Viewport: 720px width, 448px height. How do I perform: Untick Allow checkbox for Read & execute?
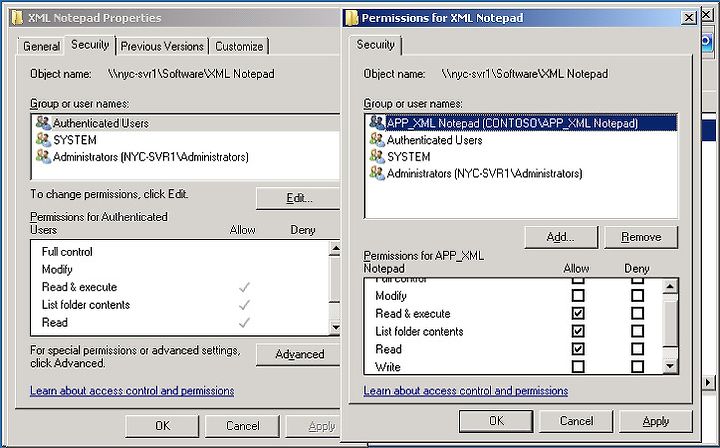(578, 313)
